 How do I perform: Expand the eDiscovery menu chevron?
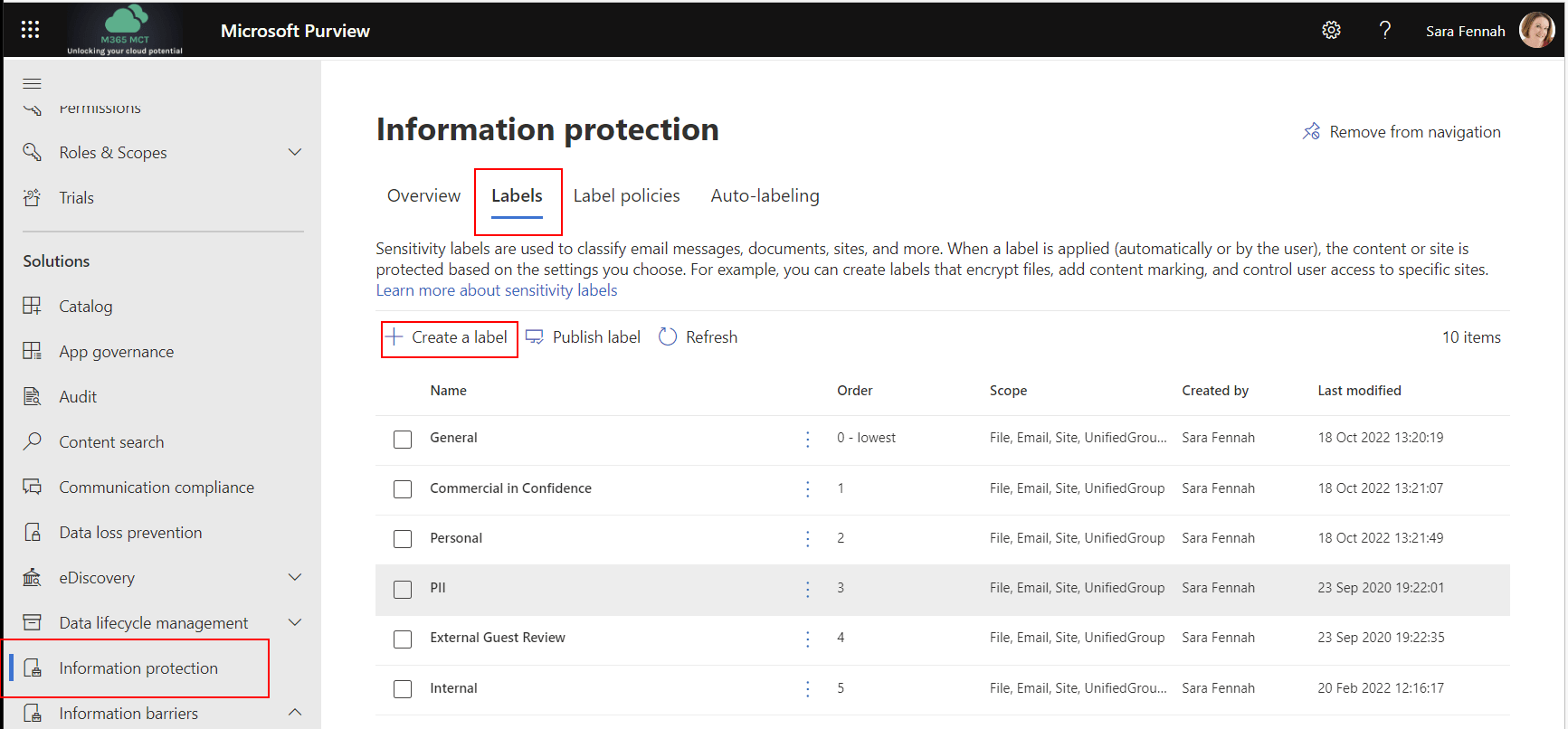click(295, 577)
